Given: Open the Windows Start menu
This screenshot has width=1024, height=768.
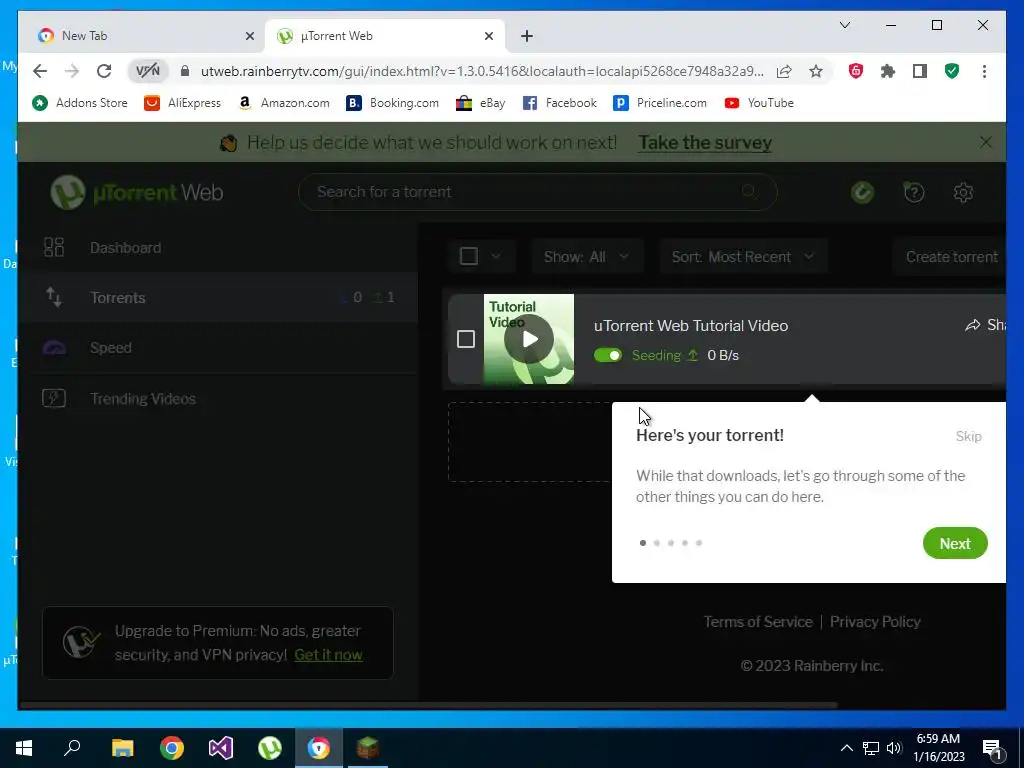Looking at the screenshot, I should click(24, 748).
